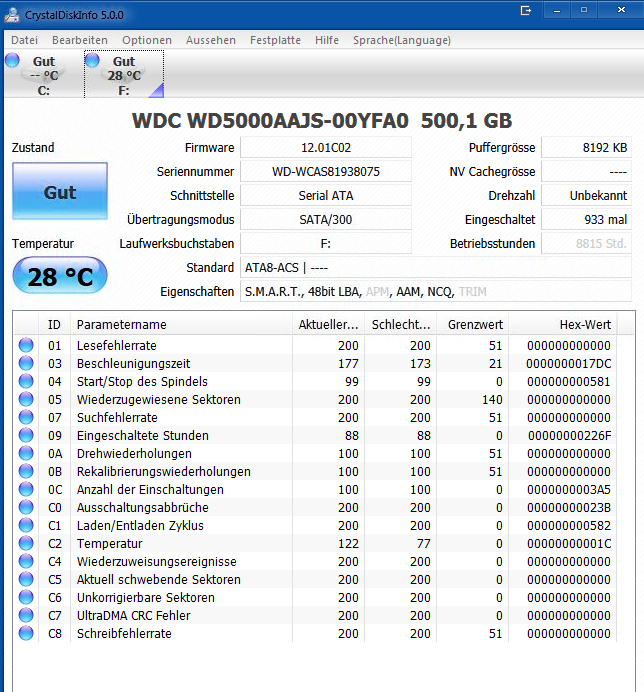644x692 pixels.
Task: Click the Betriebsstunden field 8815 Std.
Action: 586,244
